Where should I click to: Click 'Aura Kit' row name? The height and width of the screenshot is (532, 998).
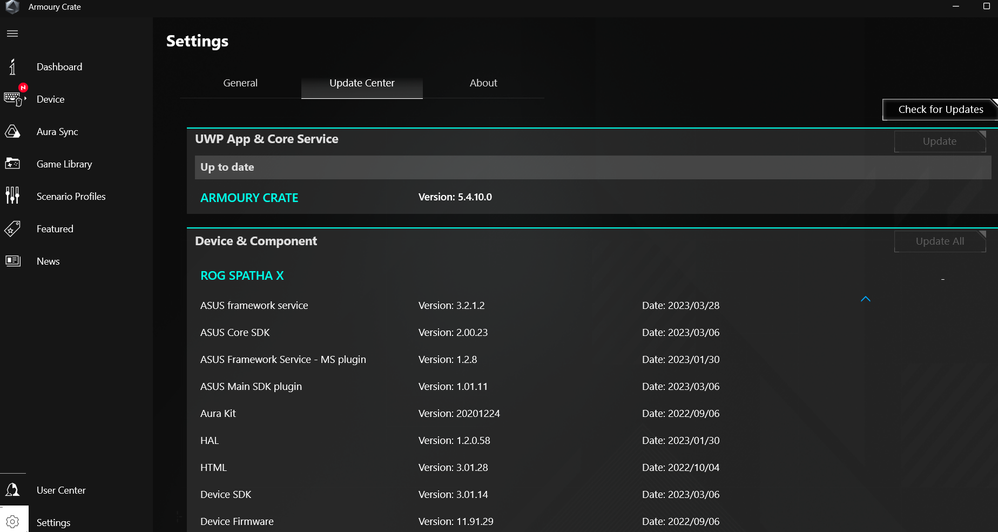(x=218, y=414)
